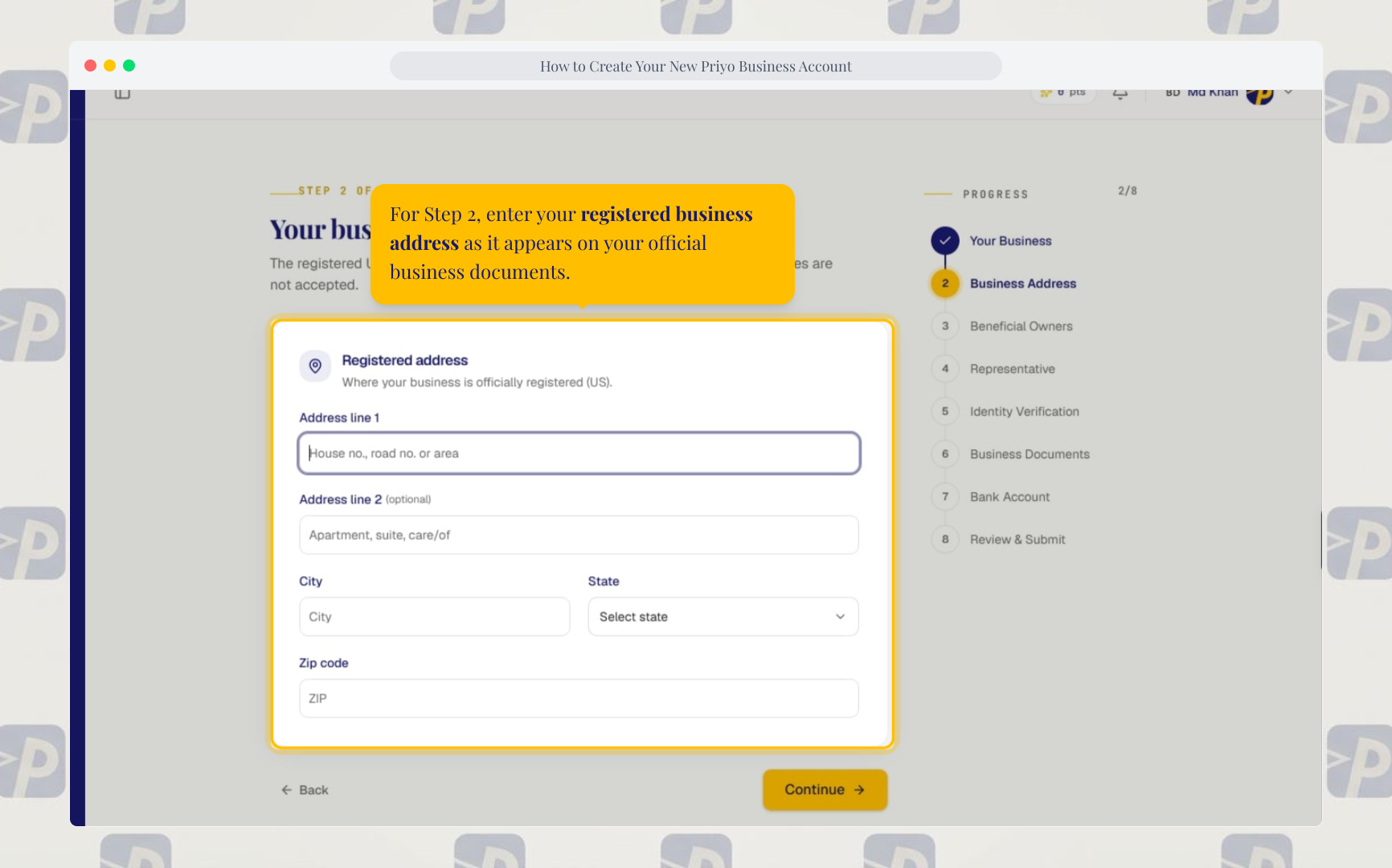The width and height of the screenshot is (1392, 868).
Task: Click the "Where your business is officially registered (US)." text
Action: point(477,383)
